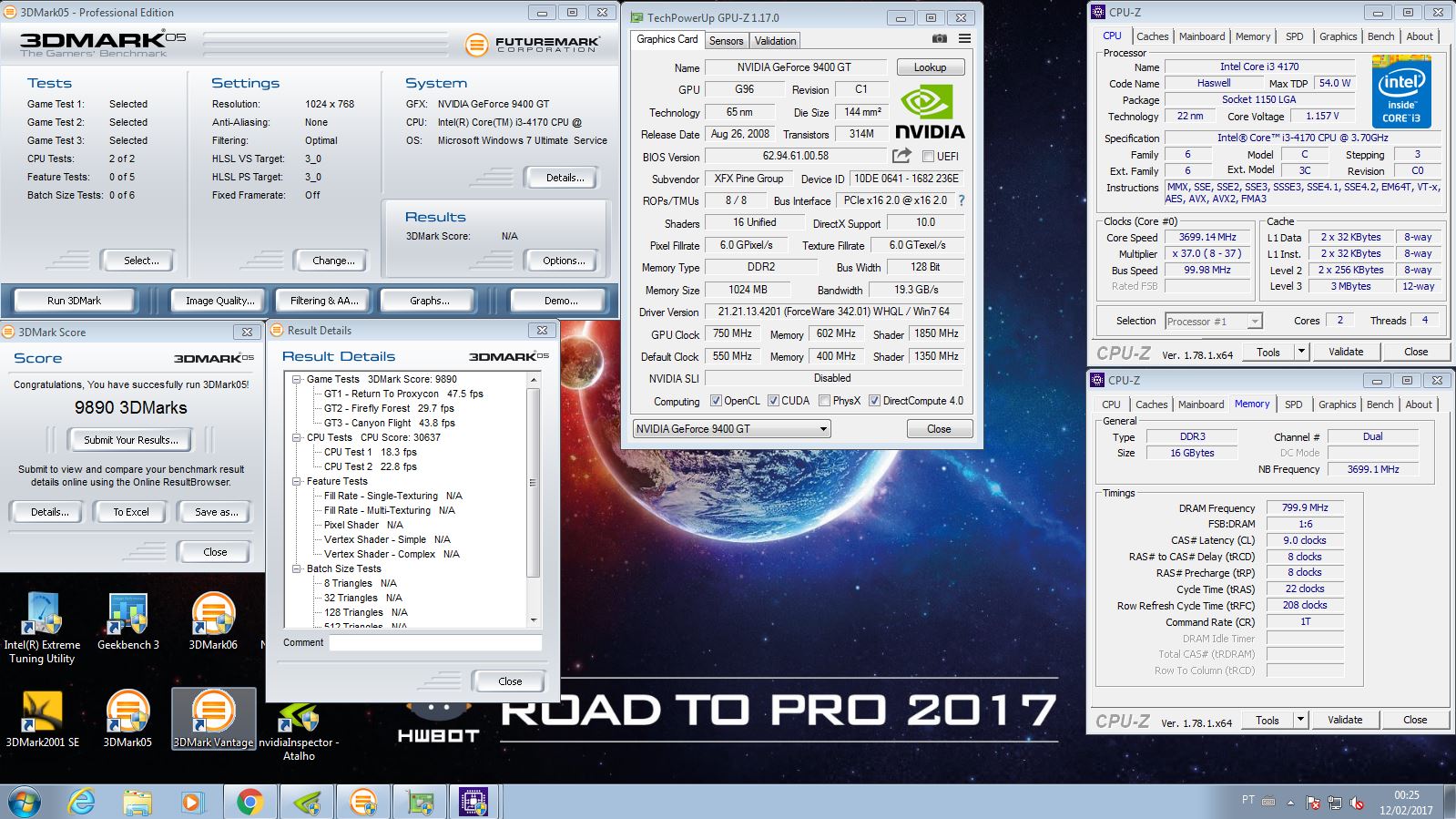Take a GPU-Z screenshot with the camera icon

[939, 39]
